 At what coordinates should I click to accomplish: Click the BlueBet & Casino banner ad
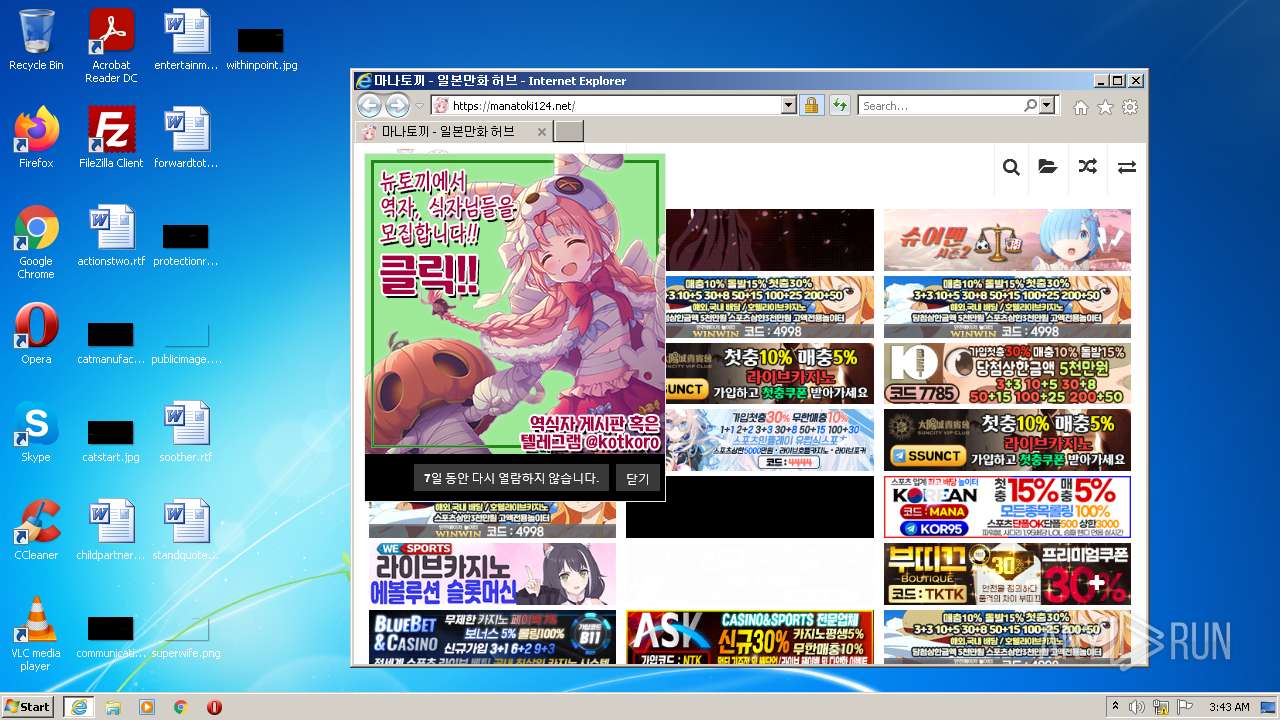click(492, 637)
